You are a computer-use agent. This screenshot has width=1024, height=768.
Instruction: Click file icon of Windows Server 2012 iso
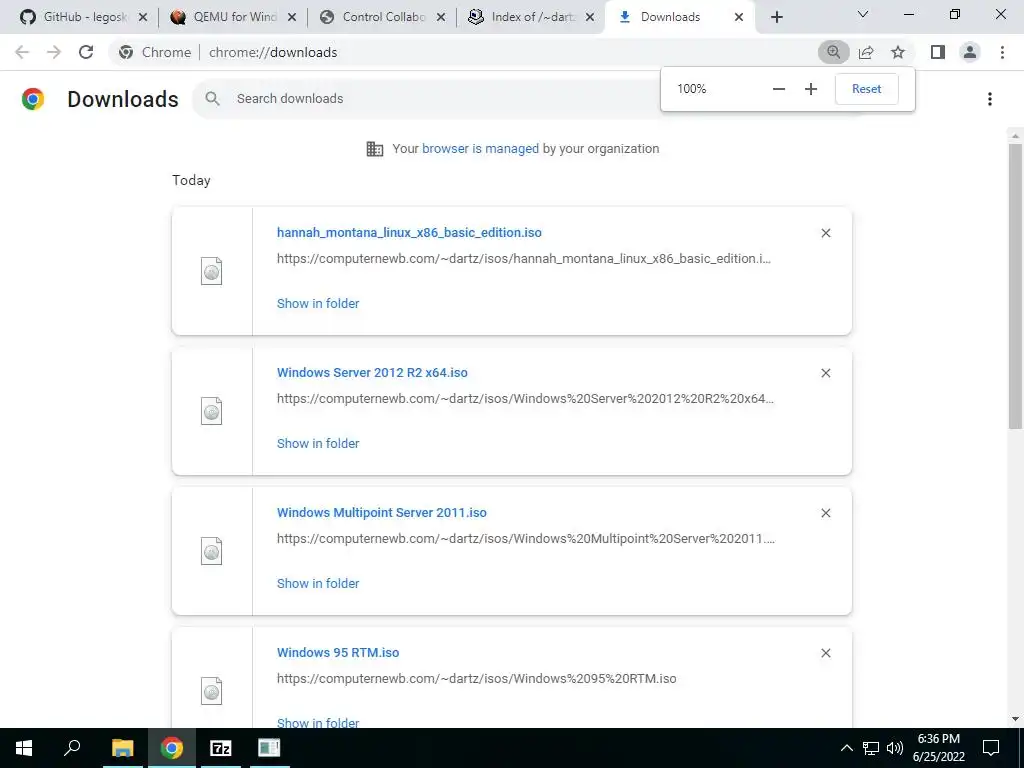(x=212, y=411)
